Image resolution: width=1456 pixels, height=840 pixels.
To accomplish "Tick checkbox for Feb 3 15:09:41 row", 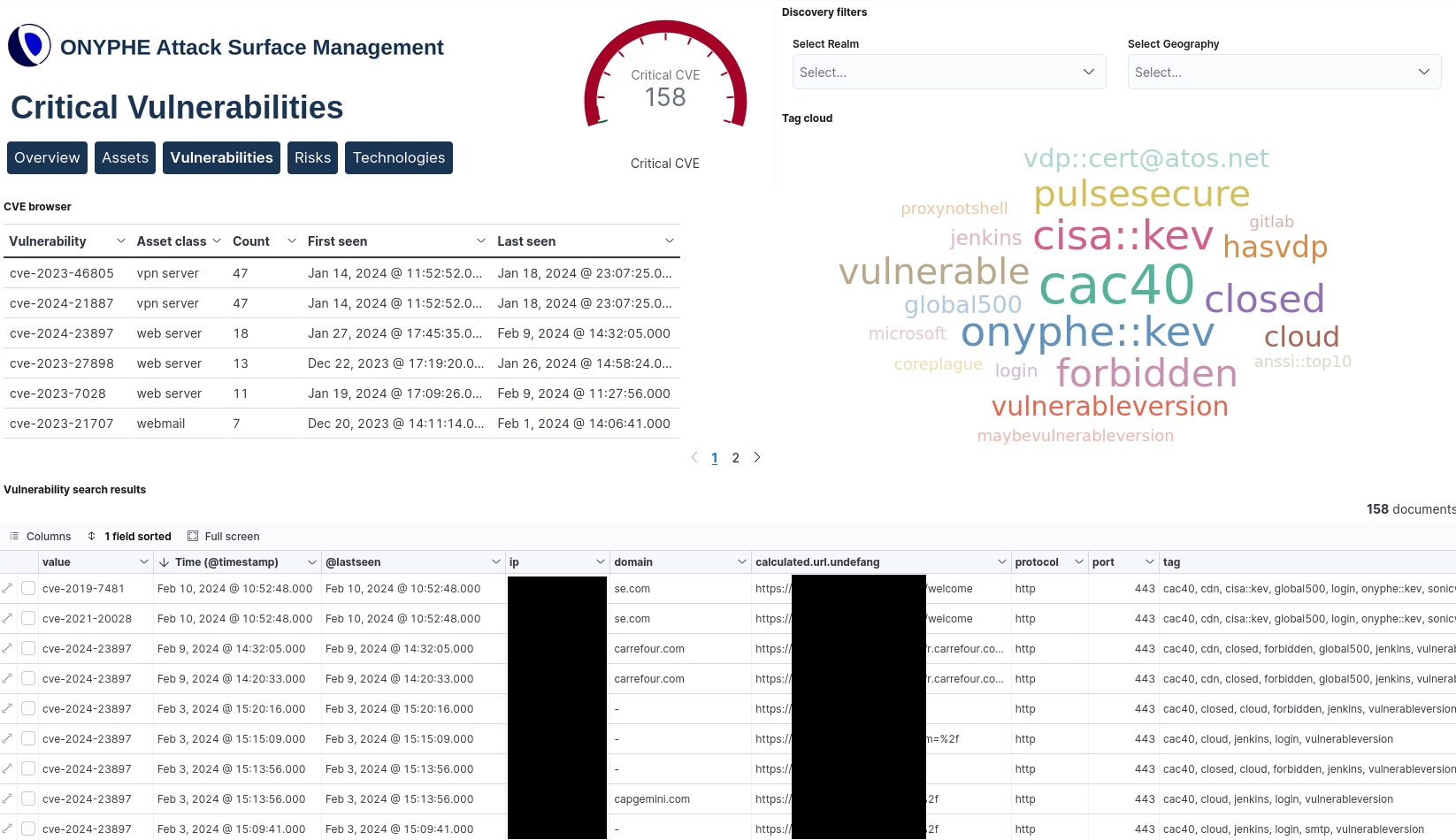I will [28, 829].
